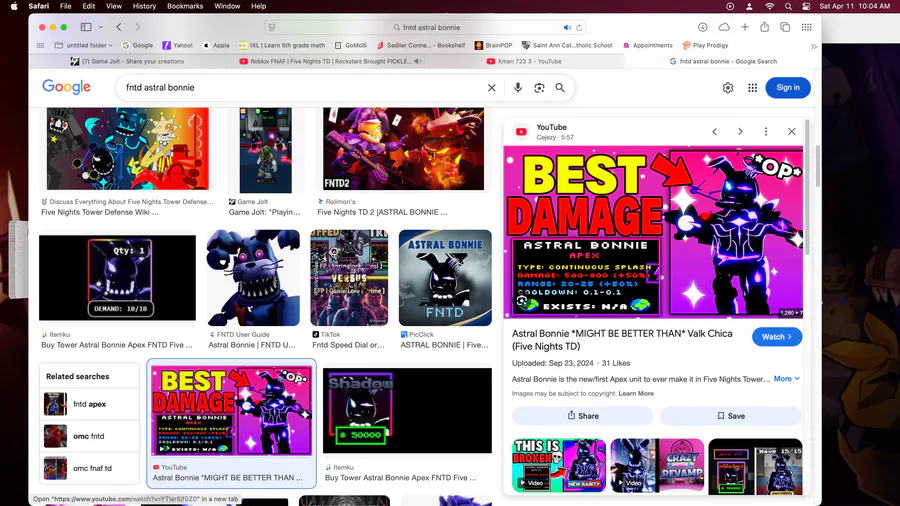
Task: Submit search magnifier icon
Action: point(560,88)
